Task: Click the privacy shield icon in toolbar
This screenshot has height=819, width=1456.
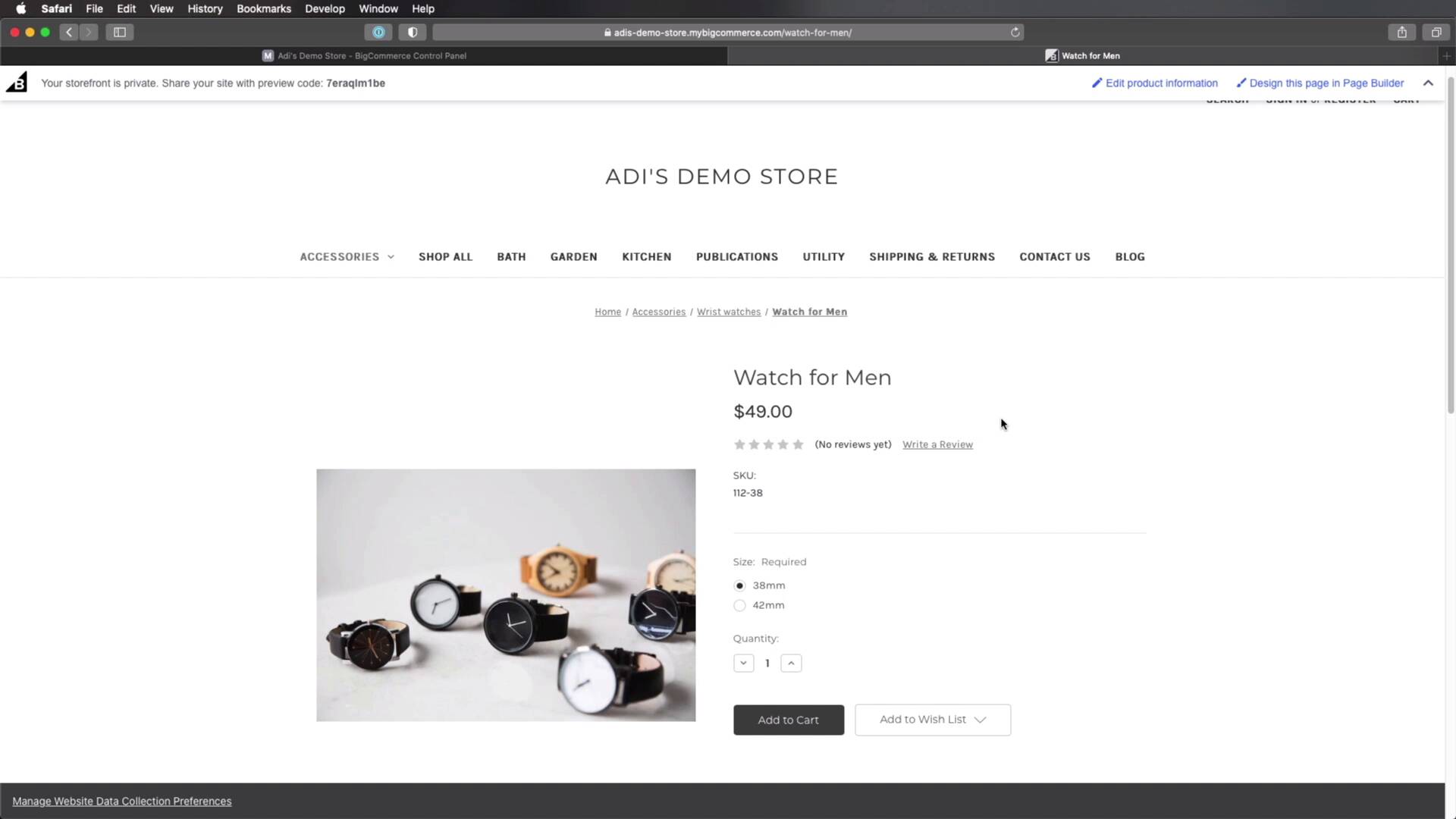Action: 413,32
